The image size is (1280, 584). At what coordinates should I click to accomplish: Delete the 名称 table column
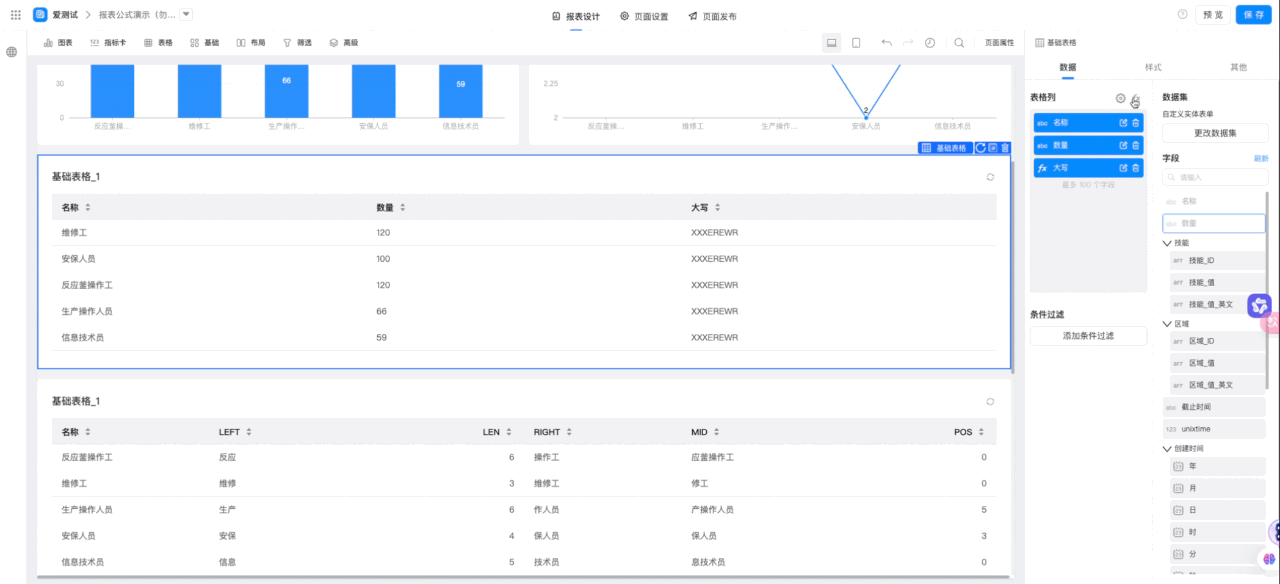1136,122
